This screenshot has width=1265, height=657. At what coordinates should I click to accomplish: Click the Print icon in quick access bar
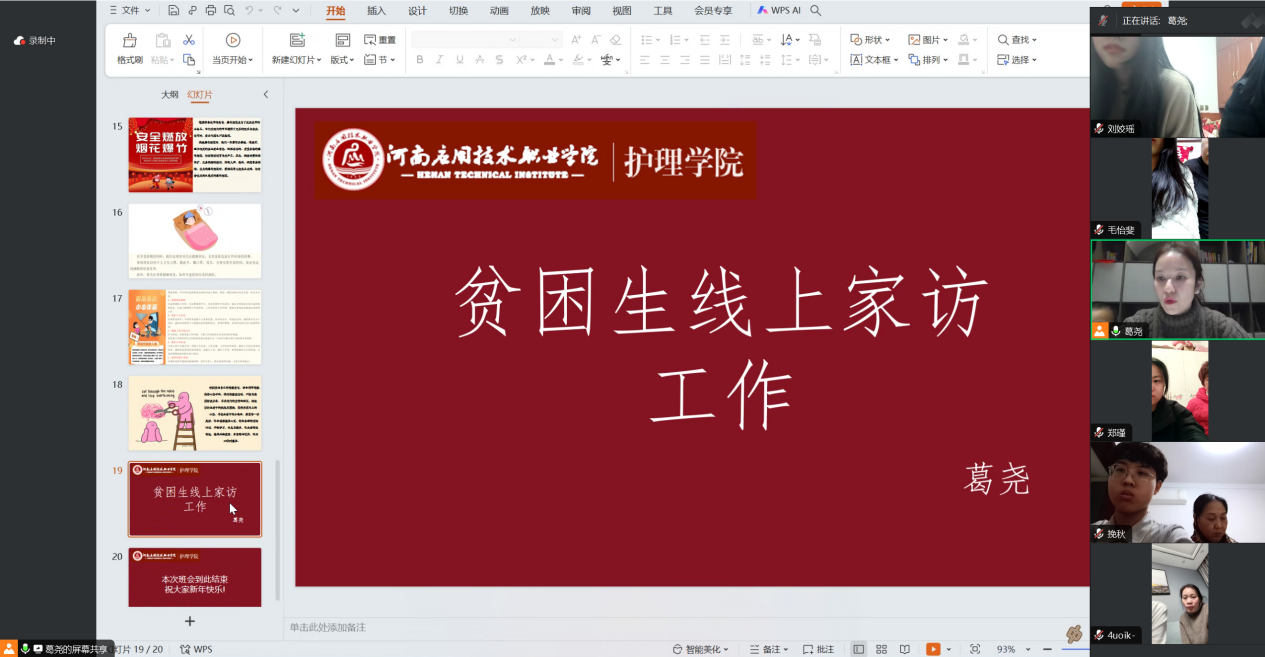tap(210, 11)
